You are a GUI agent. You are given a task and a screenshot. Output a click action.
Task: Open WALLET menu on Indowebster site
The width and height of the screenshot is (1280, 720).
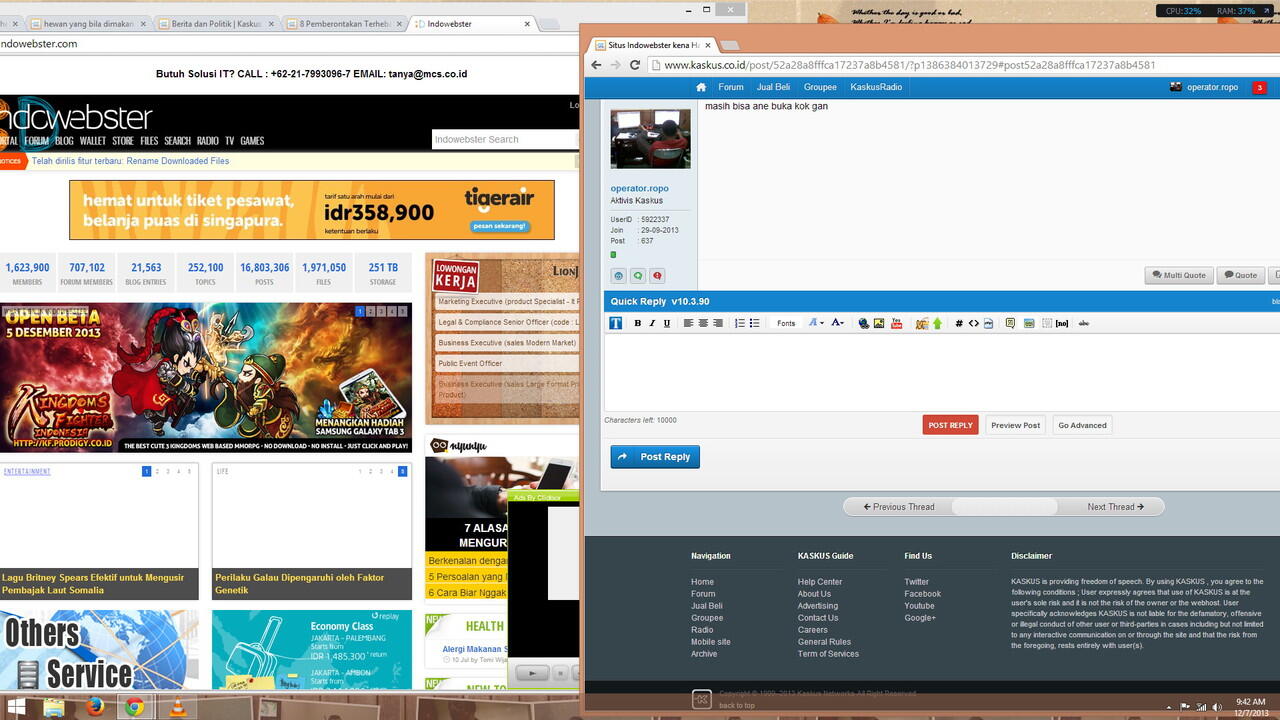[93, 141]
